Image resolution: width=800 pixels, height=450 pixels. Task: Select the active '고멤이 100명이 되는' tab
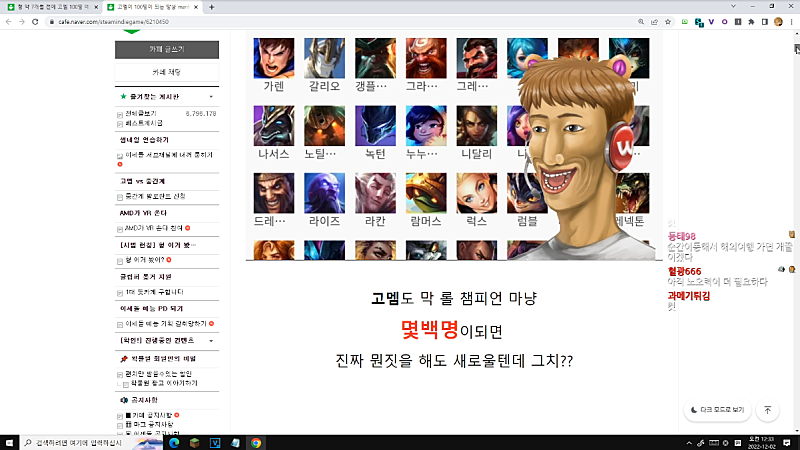152,7
